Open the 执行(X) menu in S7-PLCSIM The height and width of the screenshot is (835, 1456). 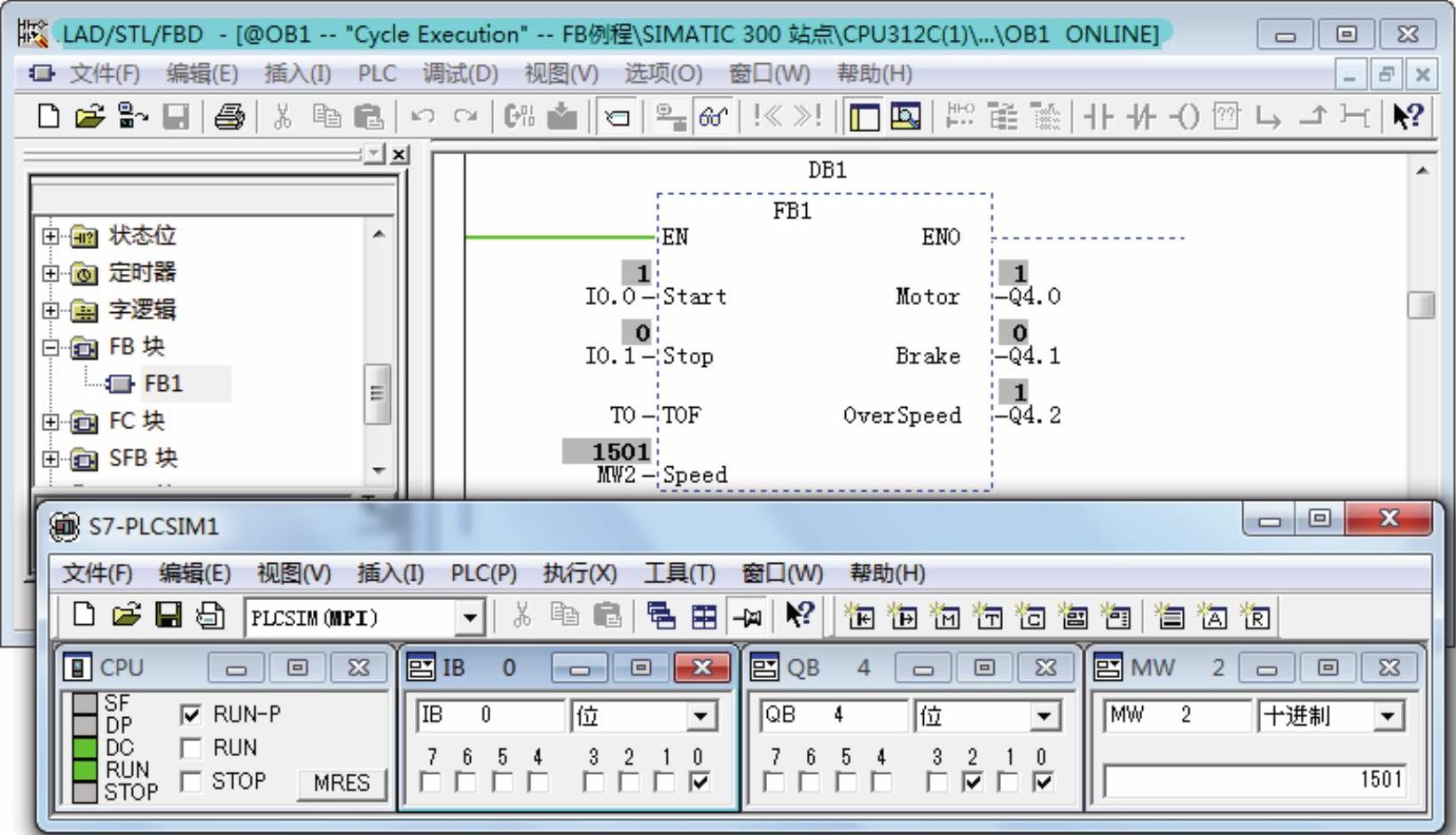[x=580, y=574]
